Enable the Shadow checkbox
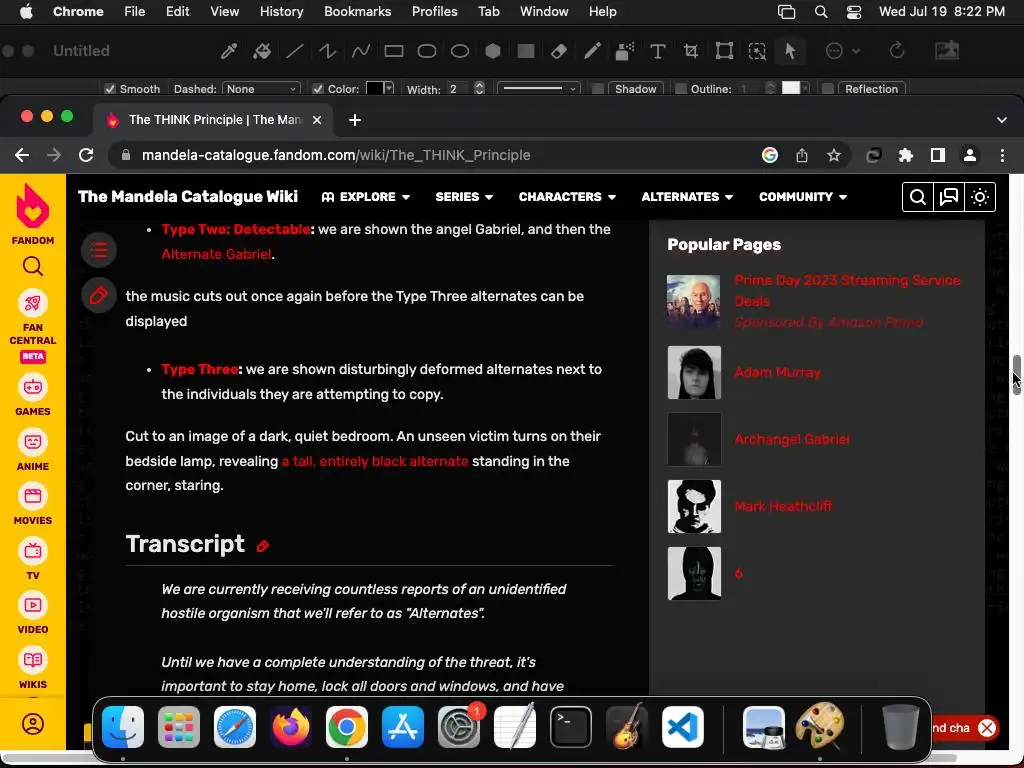 pos(598,89)
